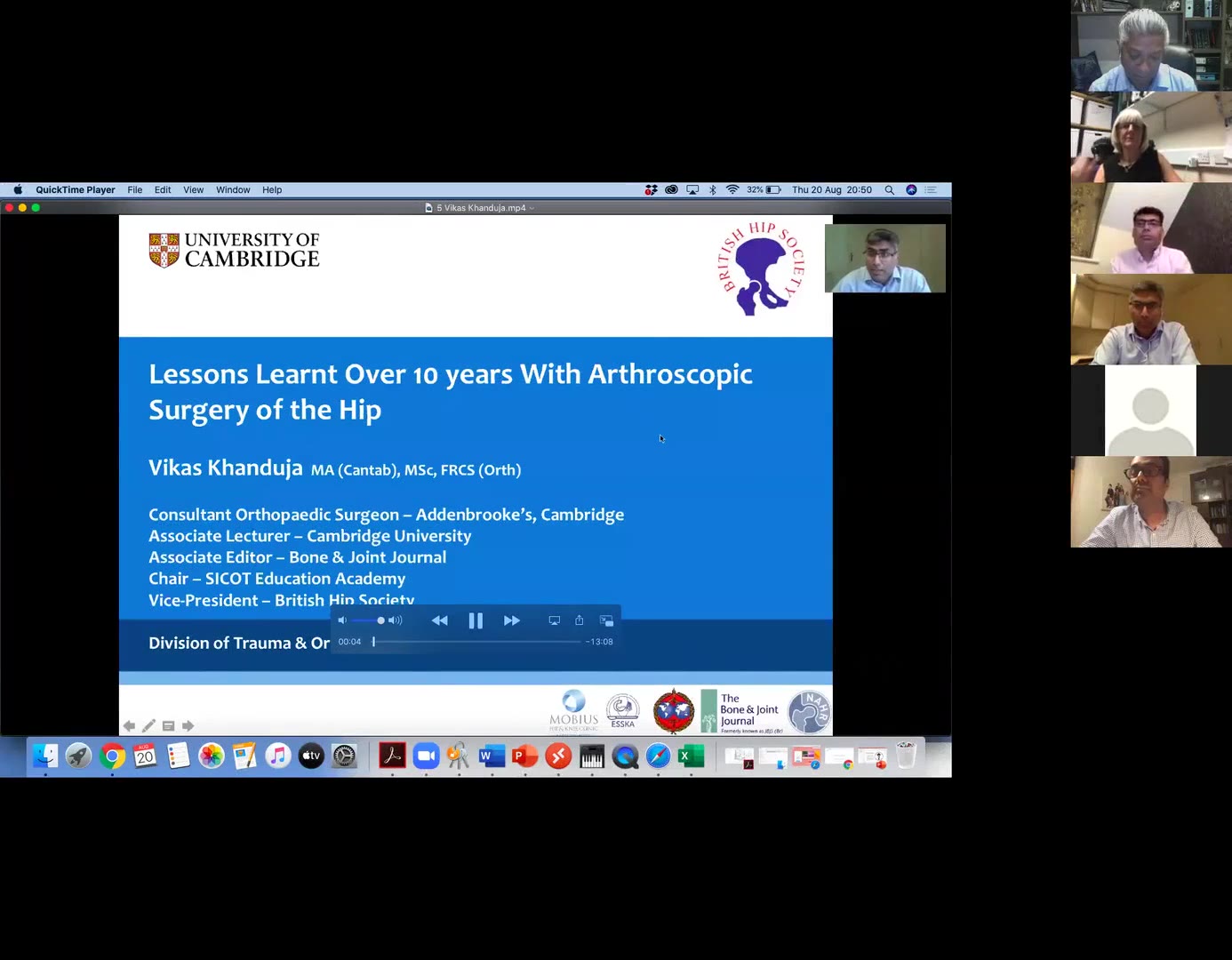Viewport: 1232px width, 960px height.
Task: Open QuickTime Player from the Dock
Action: (x=625, y=756)
